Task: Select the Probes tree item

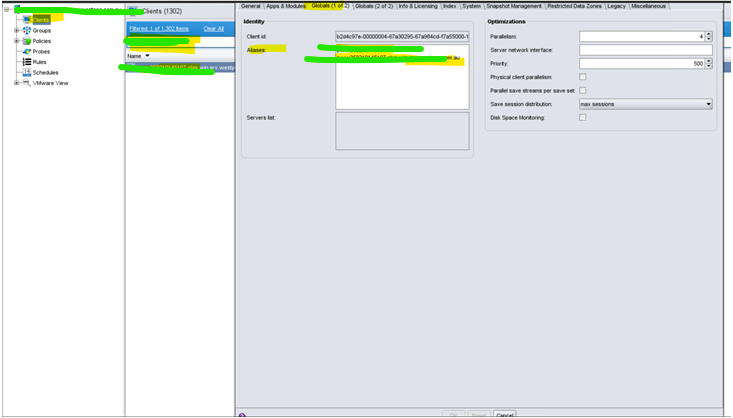Action: click(x=41, y=51)
